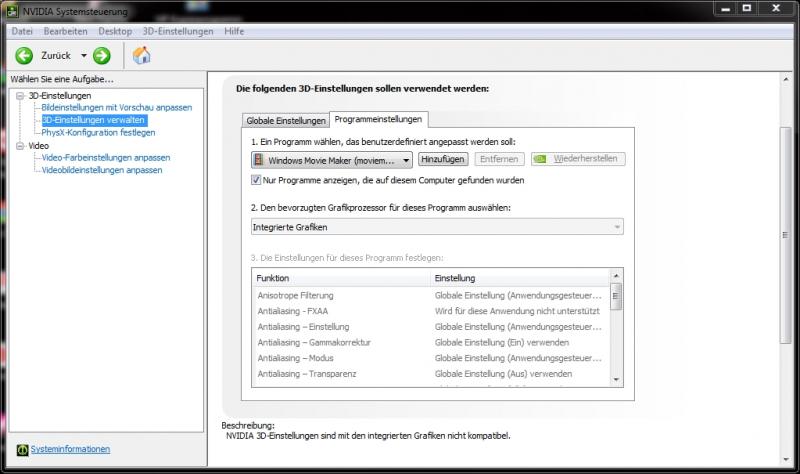Click the green Forward arrow icon
This screenshot has width=800, height=474.
tap(102, 56)
